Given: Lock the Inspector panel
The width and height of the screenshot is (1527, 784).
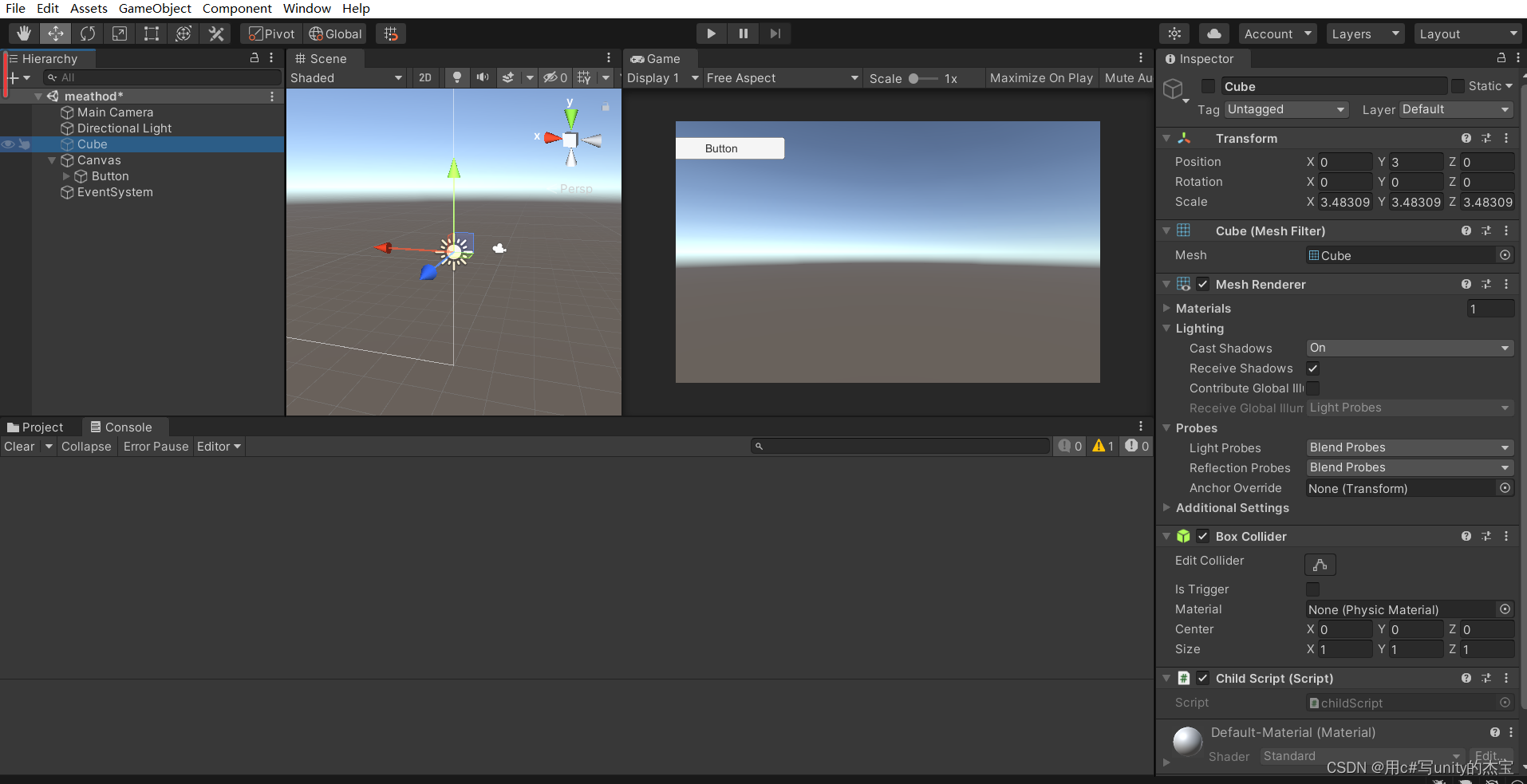Looking at the screenshot, I should 1501,57.
